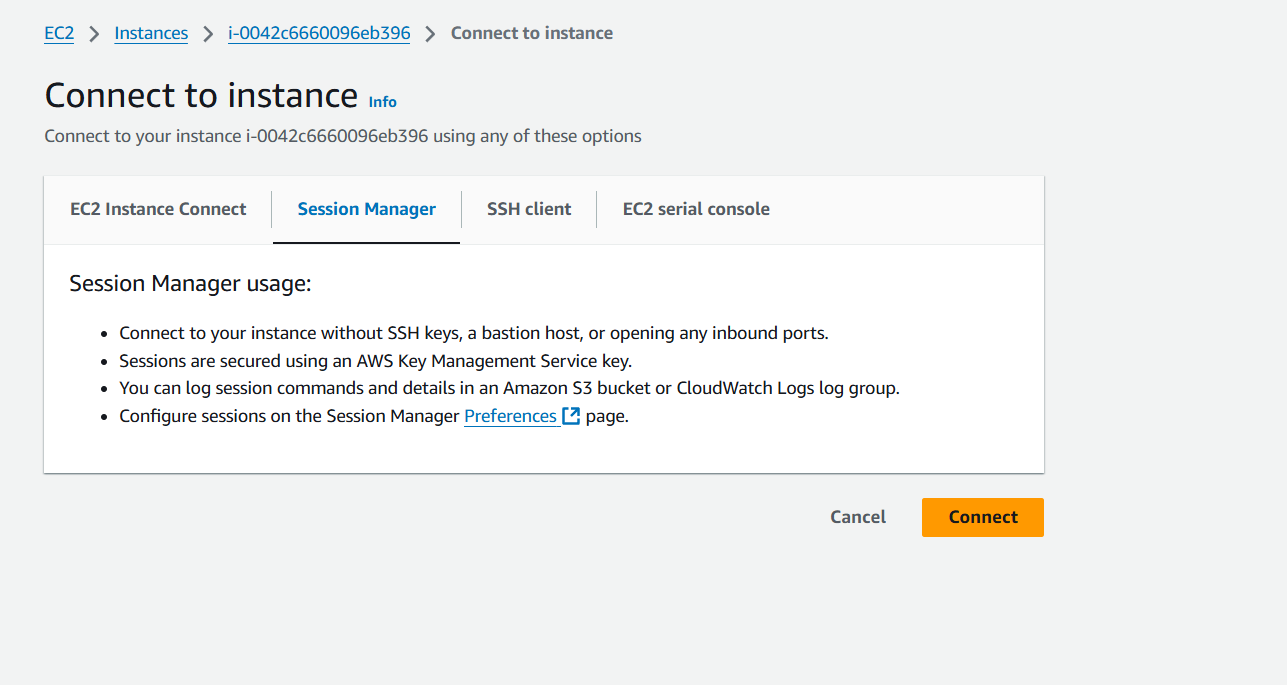This screenshot has width=1287, height=685.
Task: Go to the EC2 serial console tab
Action: pos(696,209)
